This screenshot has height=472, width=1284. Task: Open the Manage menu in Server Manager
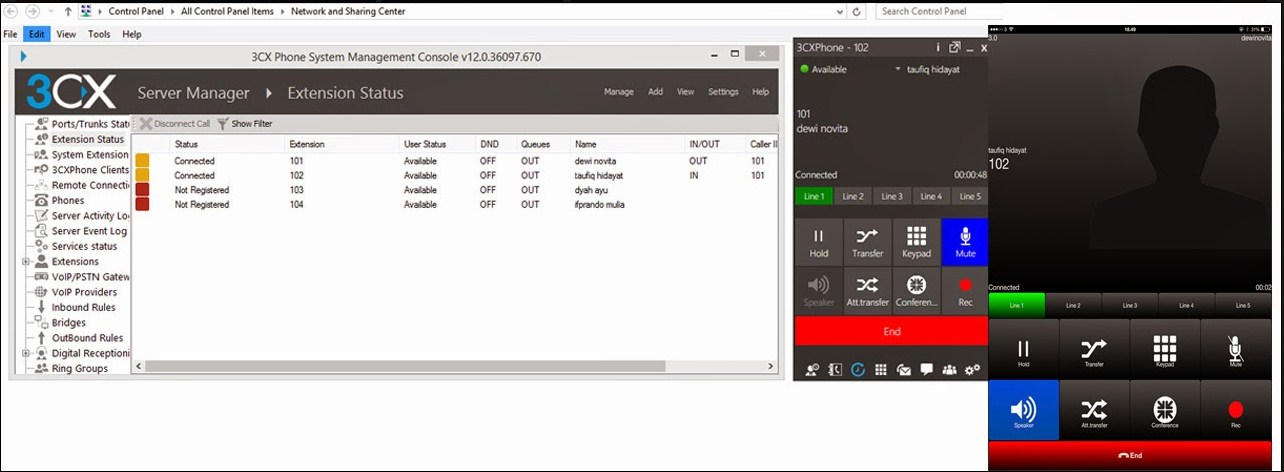pos(619,92)
